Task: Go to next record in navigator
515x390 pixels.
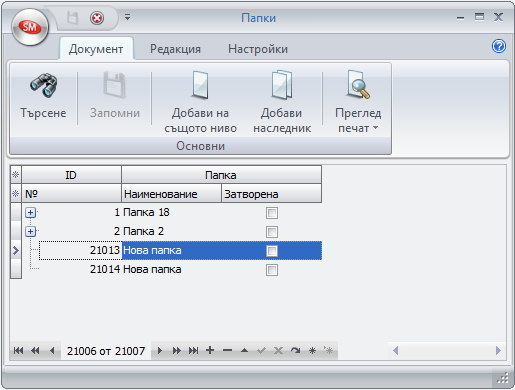Action: click(x=160, y=351)
